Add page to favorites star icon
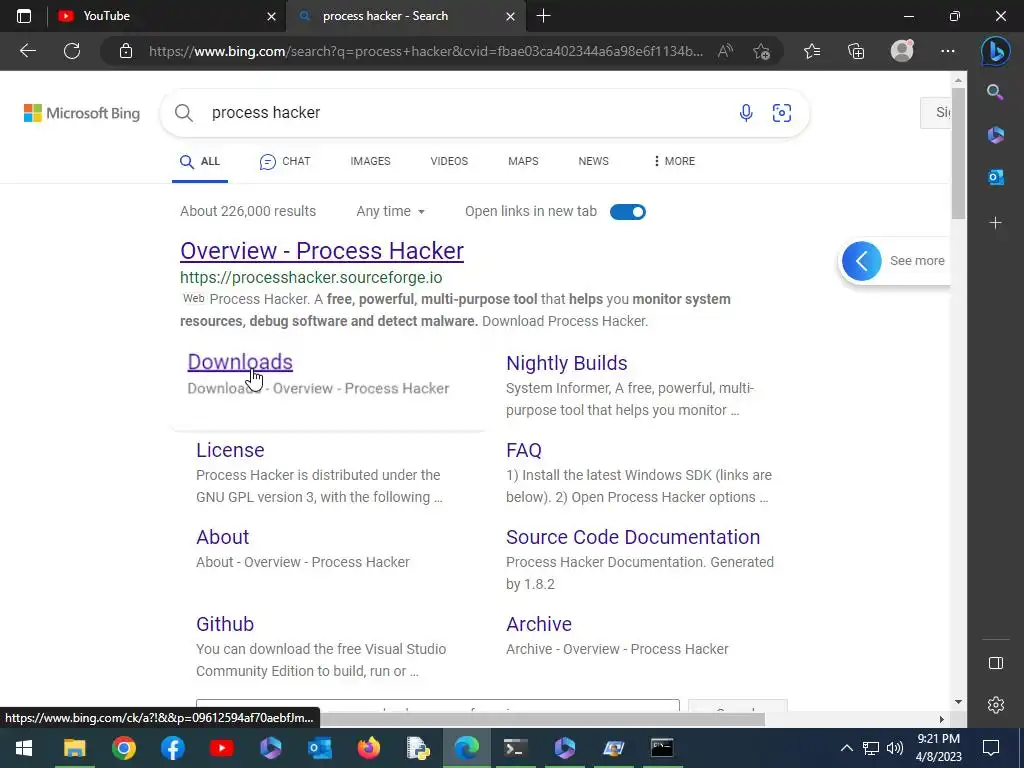The height and width of the screenshot is (768, 1024). point(761,51)
